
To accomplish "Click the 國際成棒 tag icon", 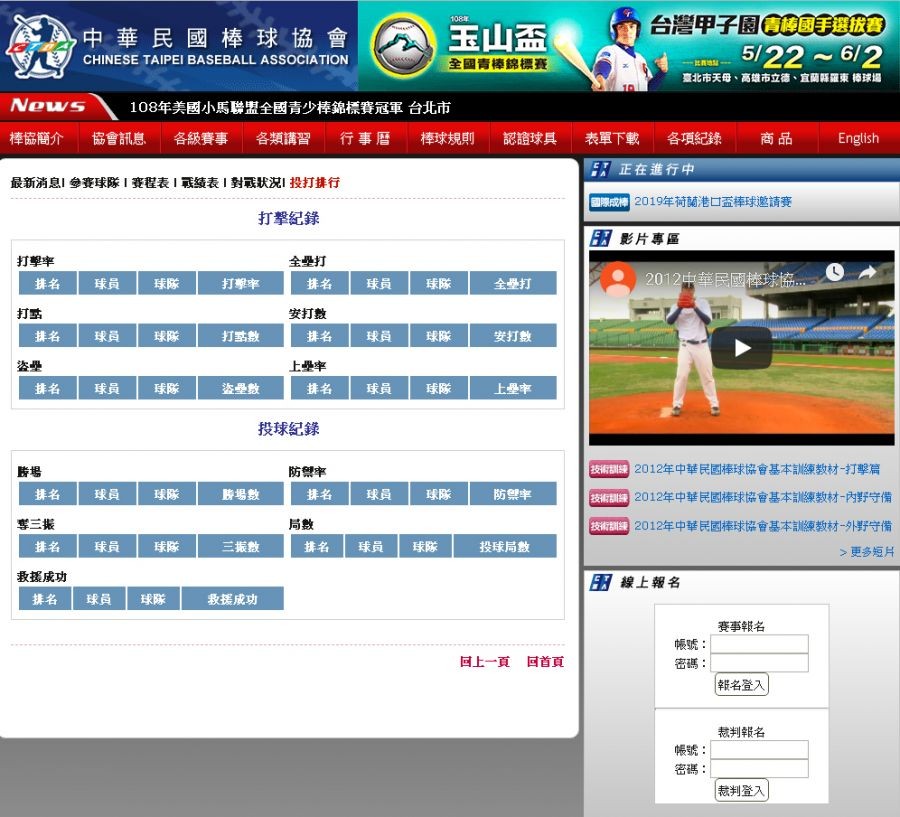I will pyautogui.click(x=609, y=202).
